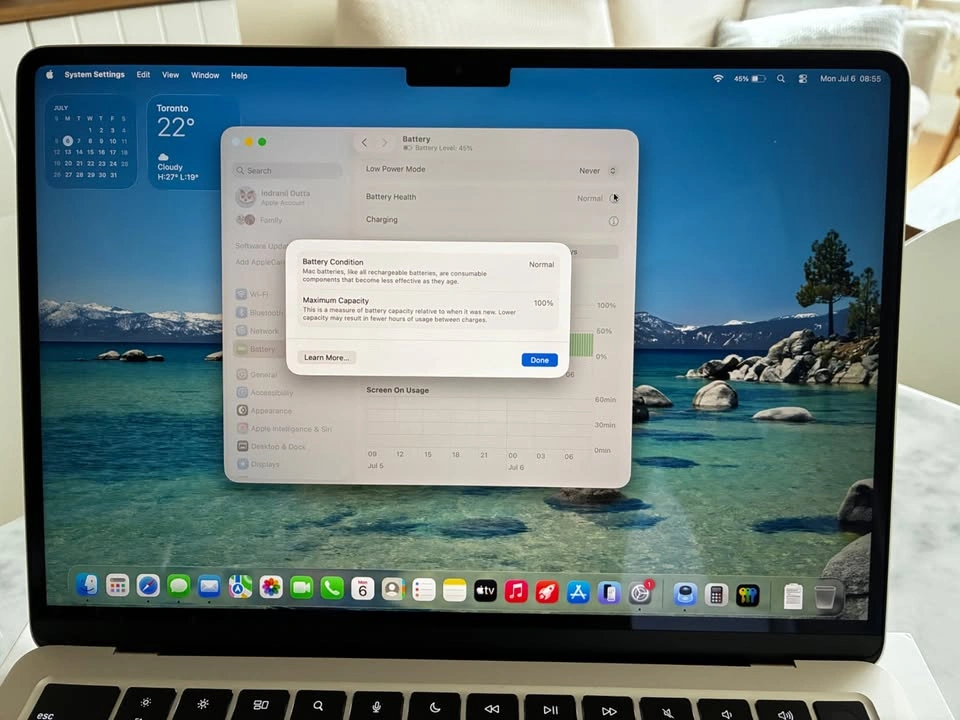
Task: Launch Apple TV from the Dock
Action: tap(486, 591)
